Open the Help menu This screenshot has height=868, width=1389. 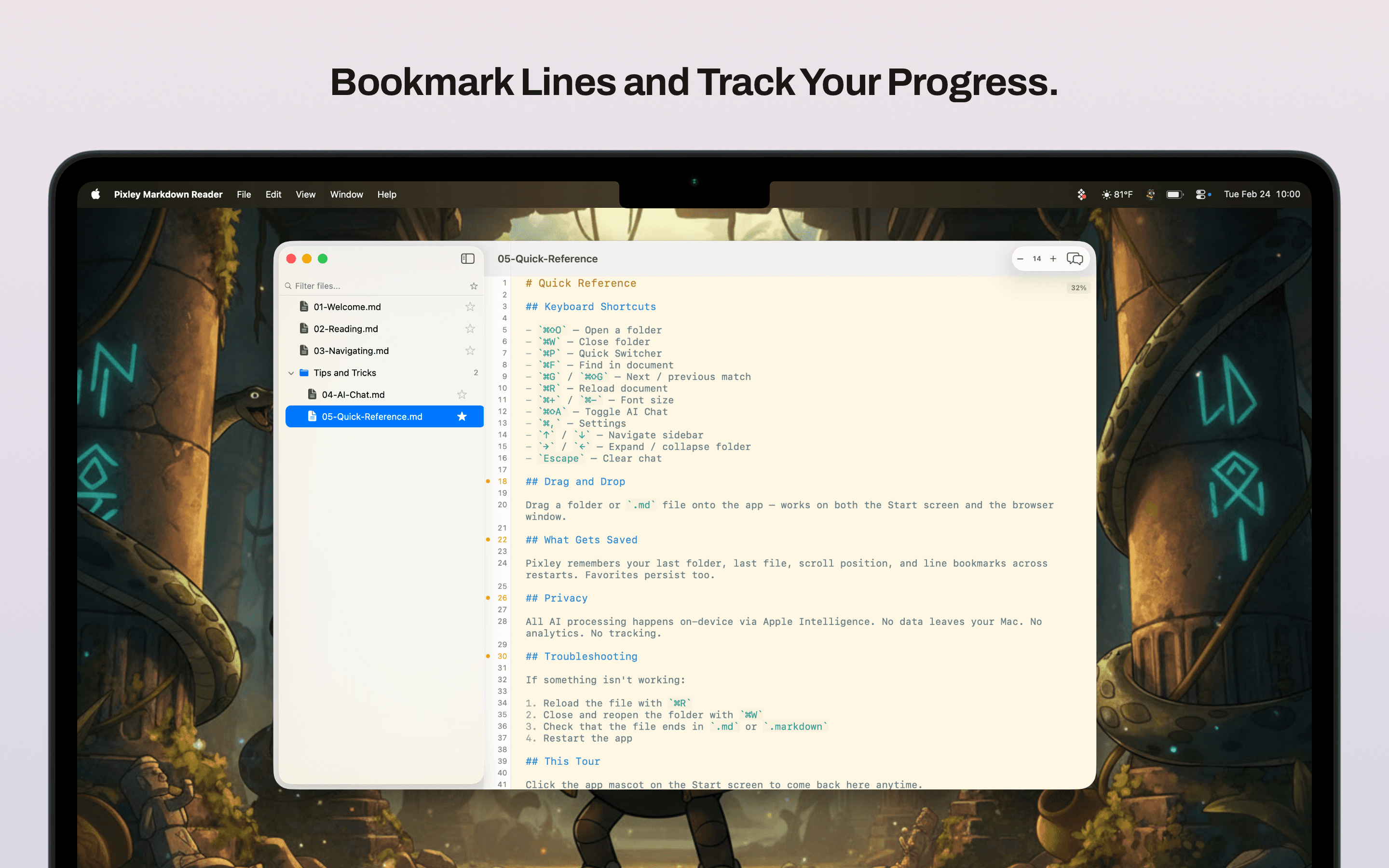pyautogui.click(x=386, y=194)
